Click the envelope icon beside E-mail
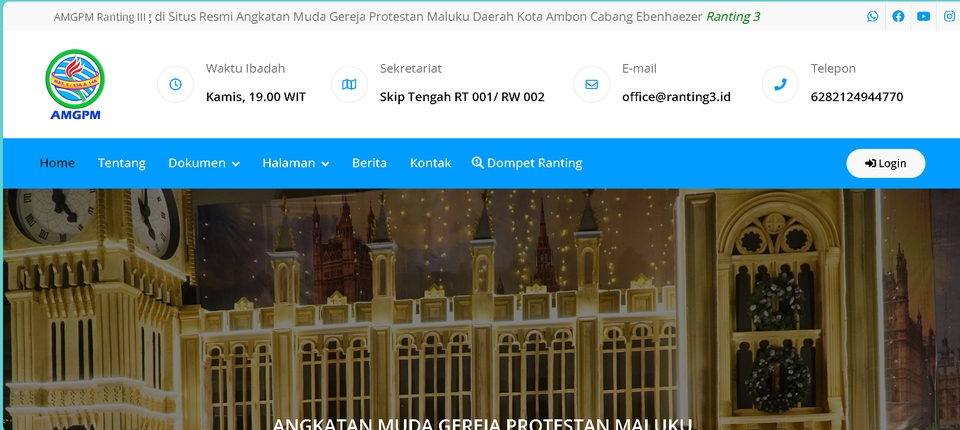This screenshot has height=430, width=960. click(591, 85)
